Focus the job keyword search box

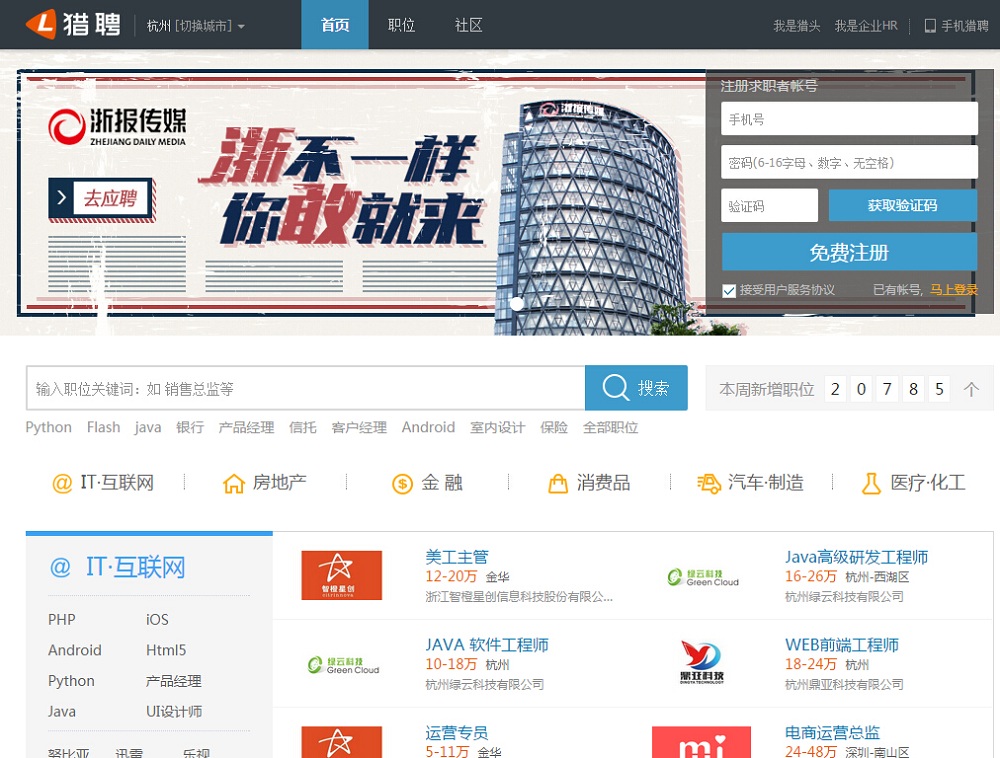pos(305,388)
